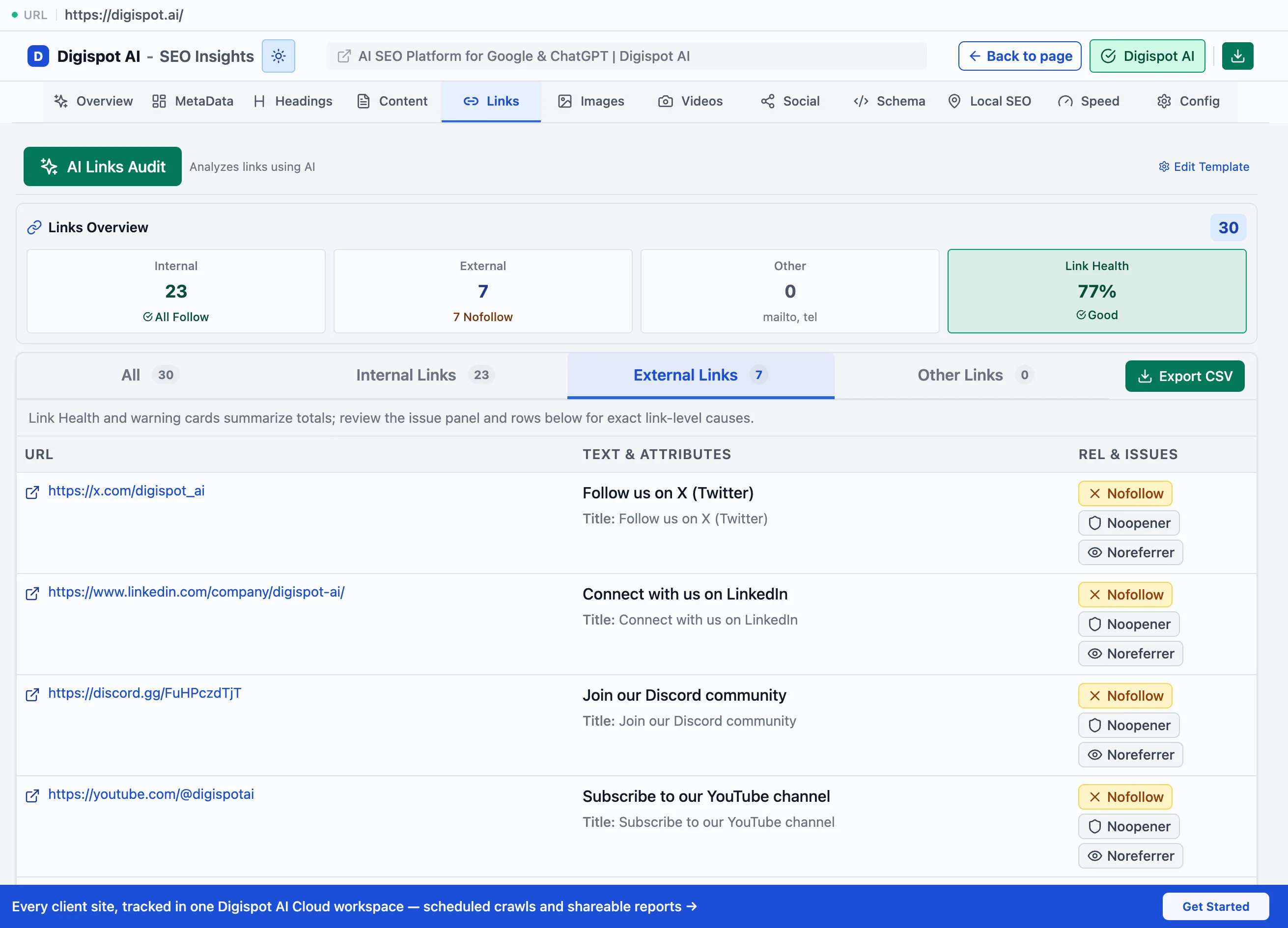Image resolution: width=1288 pixels, height=928 pixels.
Task: Toggle the light/dark theme sun icon
Action: pos(278,55)
